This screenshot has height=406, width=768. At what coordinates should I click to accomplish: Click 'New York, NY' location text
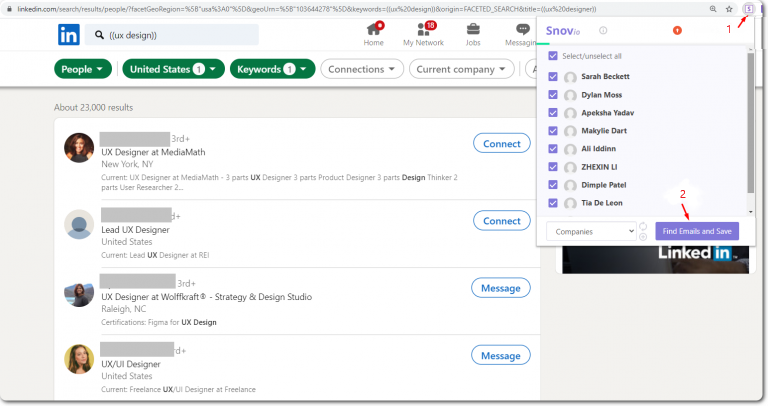[x=127, y=164]
